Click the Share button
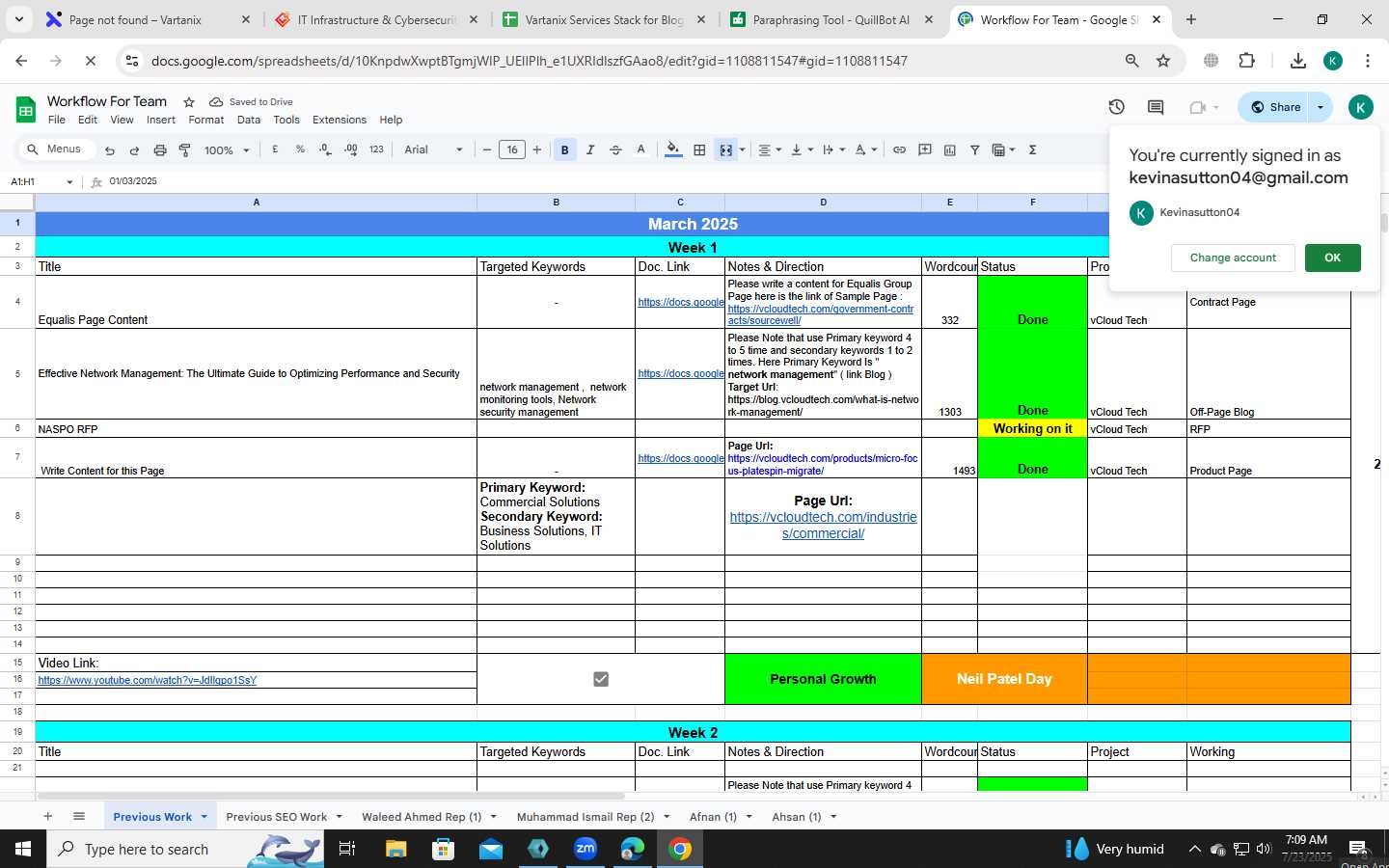1389x868 pixels. coord(1274,107)
